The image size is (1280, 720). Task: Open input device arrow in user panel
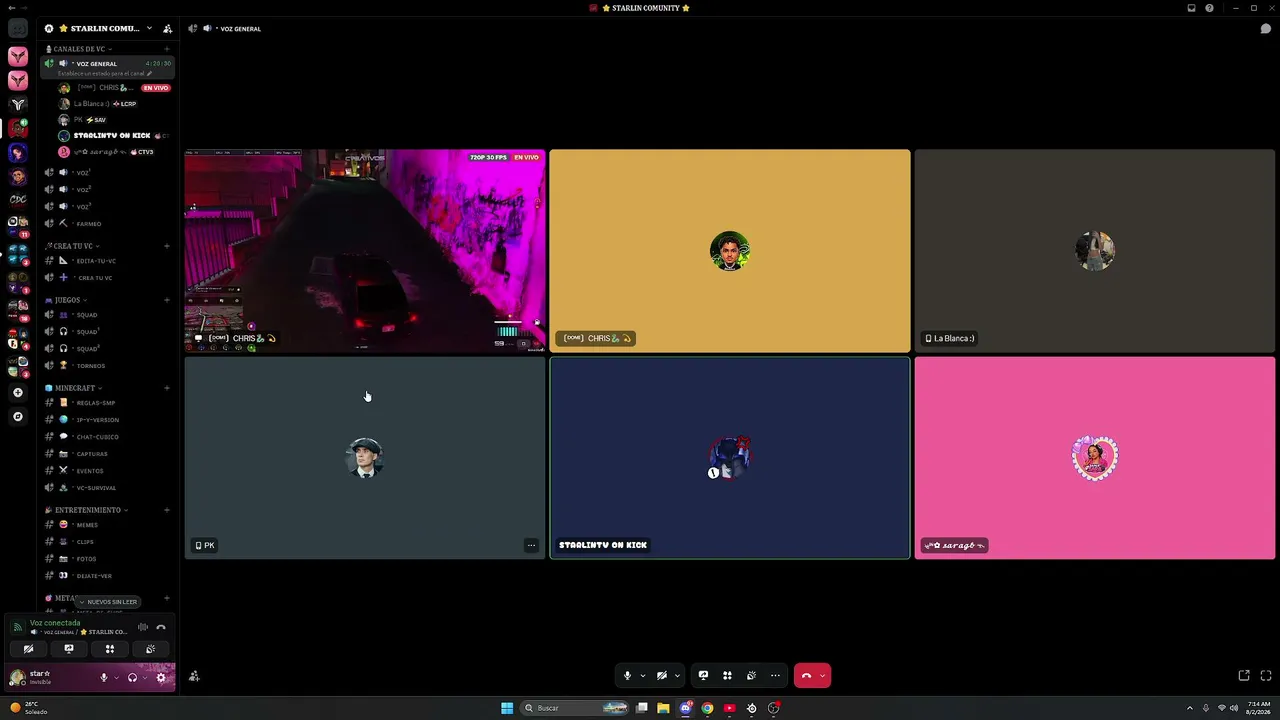(116, 678)
